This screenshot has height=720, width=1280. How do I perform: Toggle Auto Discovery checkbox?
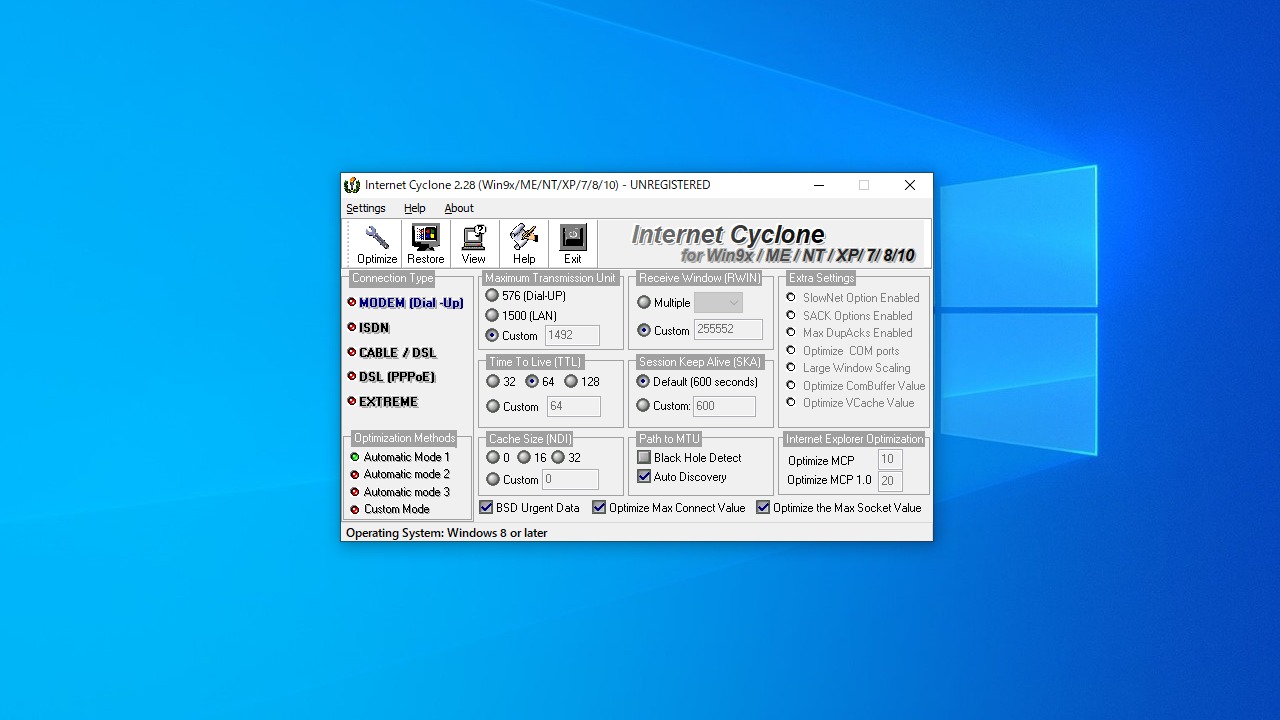644,477
